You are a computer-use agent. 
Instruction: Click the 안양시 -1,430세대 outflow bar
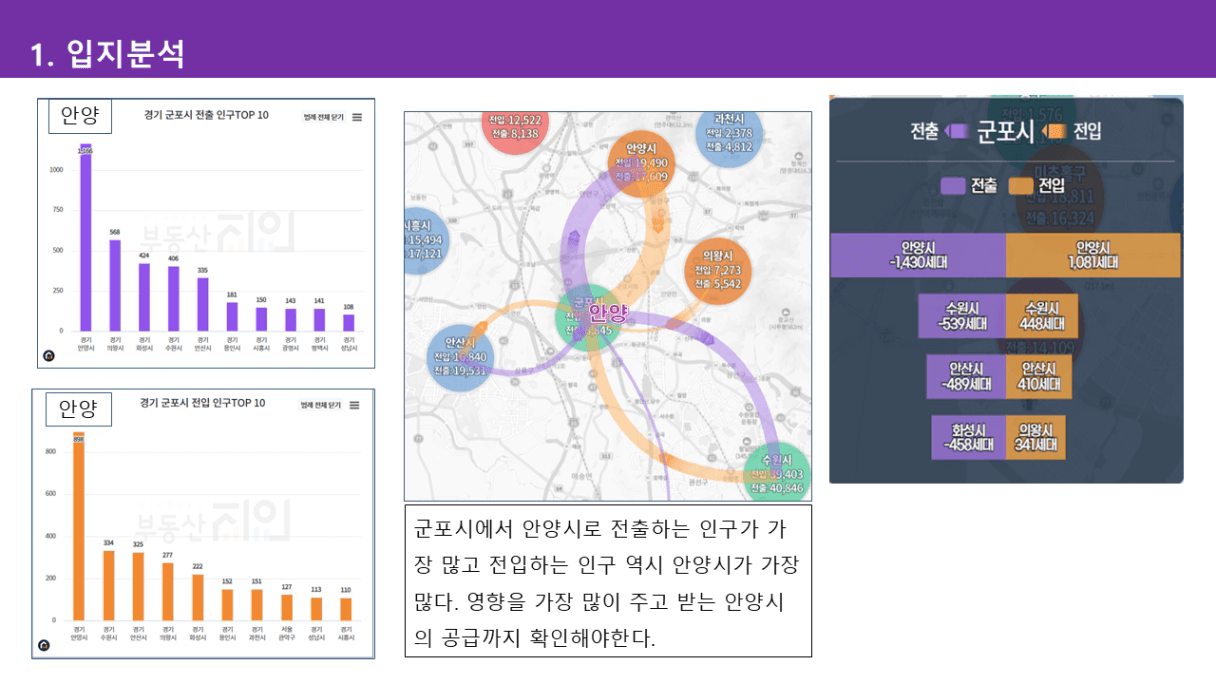point(918,256)
